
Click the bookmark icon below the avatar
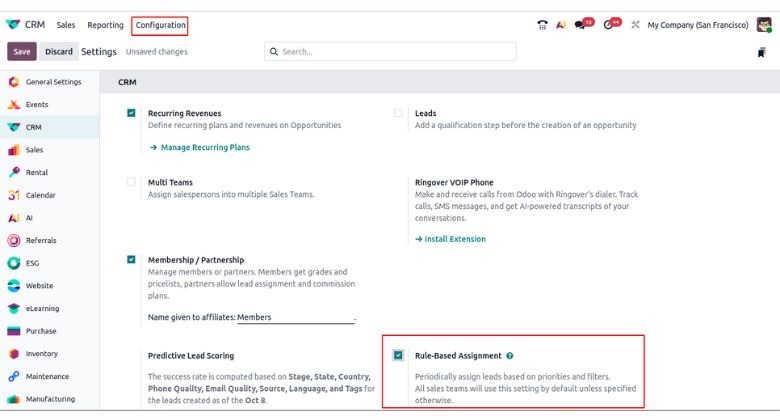[x=762, y=52]
